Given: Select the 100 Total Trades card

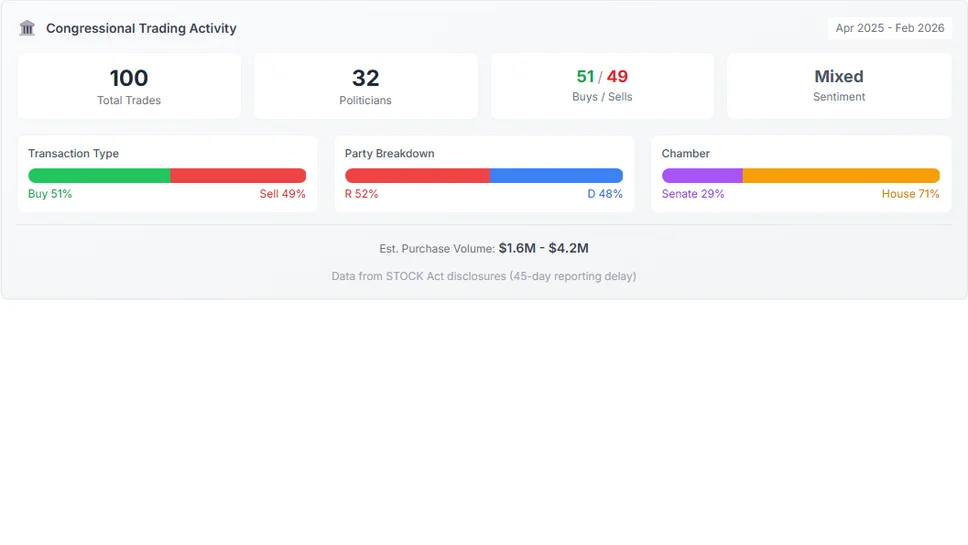Looking at the screenshot, I should pos(129,86).
